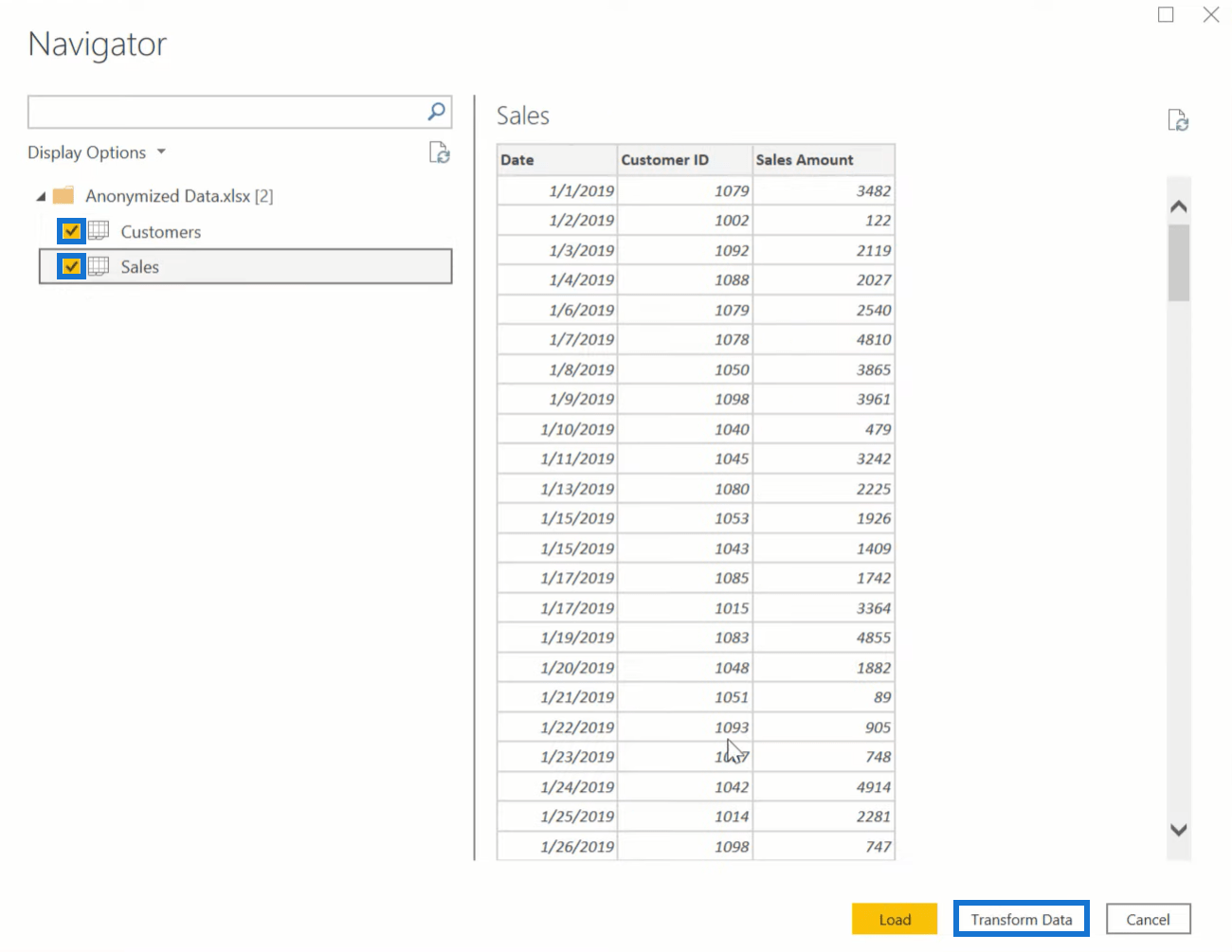Click the Customer ID cell 1042

pyautogui.click(x=685, y=787)
